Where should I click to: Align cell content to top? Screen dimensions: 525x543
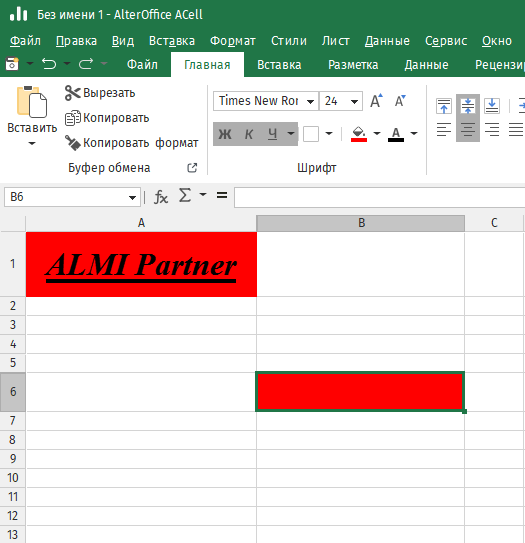click(x=444, y=106)
